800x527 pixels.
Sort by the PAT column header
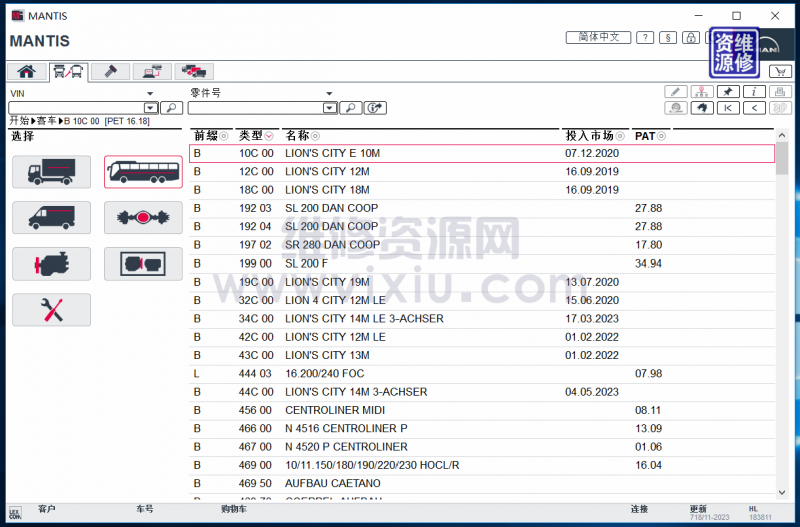(x=650, y=136)
